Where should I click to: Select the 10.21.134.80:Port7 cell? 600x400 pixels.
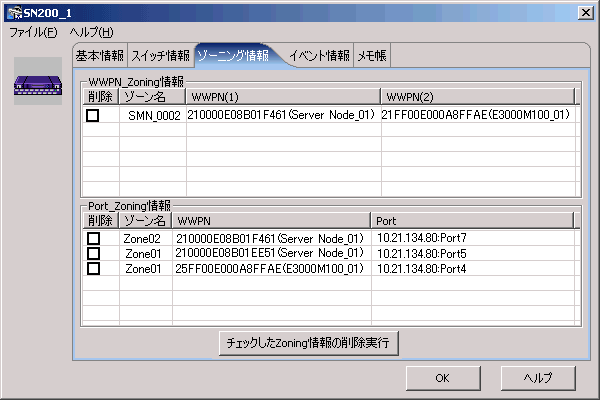[x=473, y=238]
